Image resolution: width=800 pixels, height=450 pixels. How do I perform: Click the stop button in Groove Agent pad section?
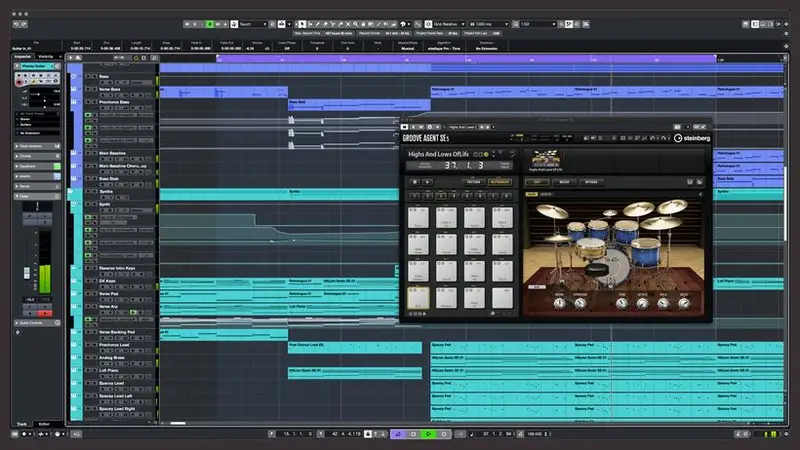[x=413, y=182]
